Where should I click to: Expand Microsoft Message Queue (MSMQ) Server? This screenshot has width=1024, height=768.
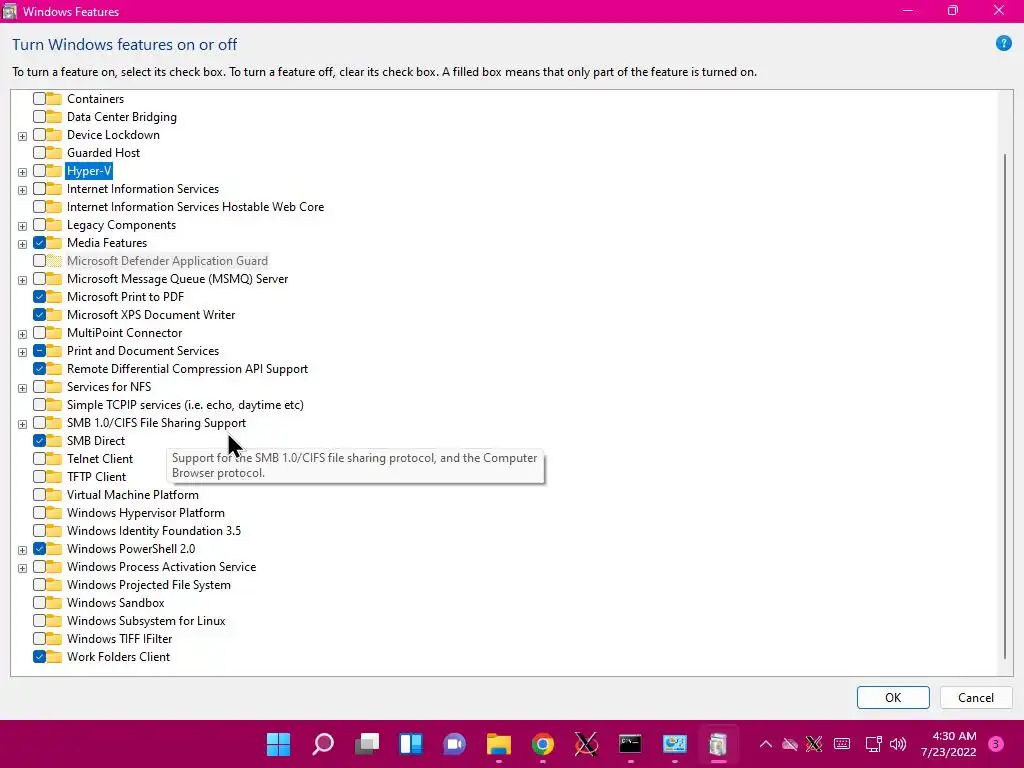pyautogui.click(x=22, y=280)
